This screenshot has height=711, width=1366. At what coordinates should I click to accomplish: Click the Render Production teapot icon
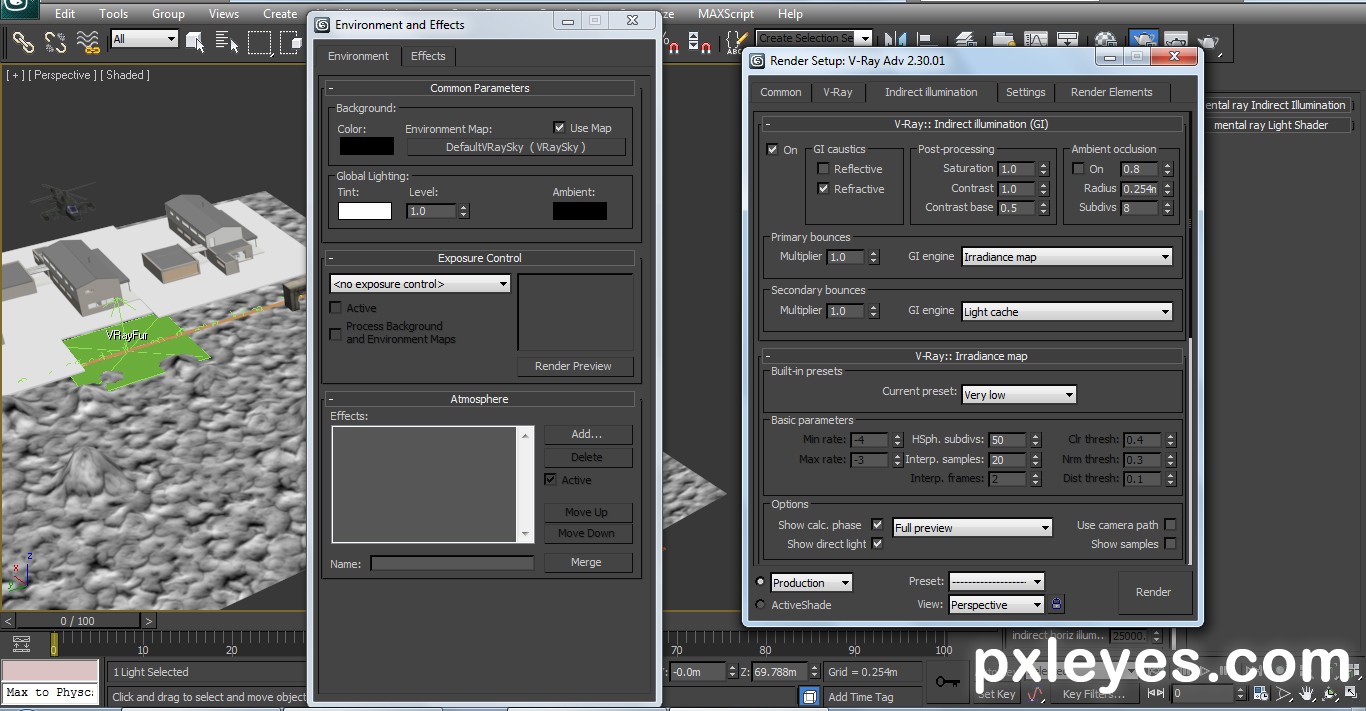[1208, 40]
